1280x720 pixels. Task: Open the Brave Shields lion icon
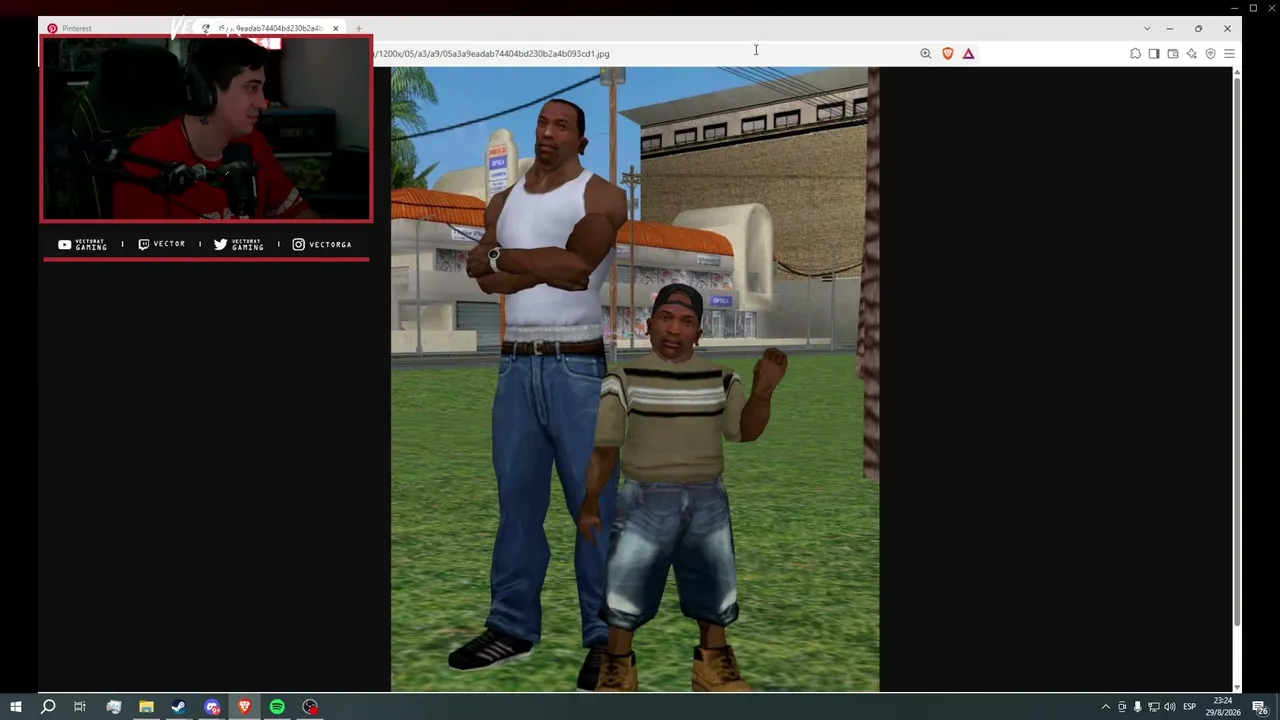[x=947, y=54]
